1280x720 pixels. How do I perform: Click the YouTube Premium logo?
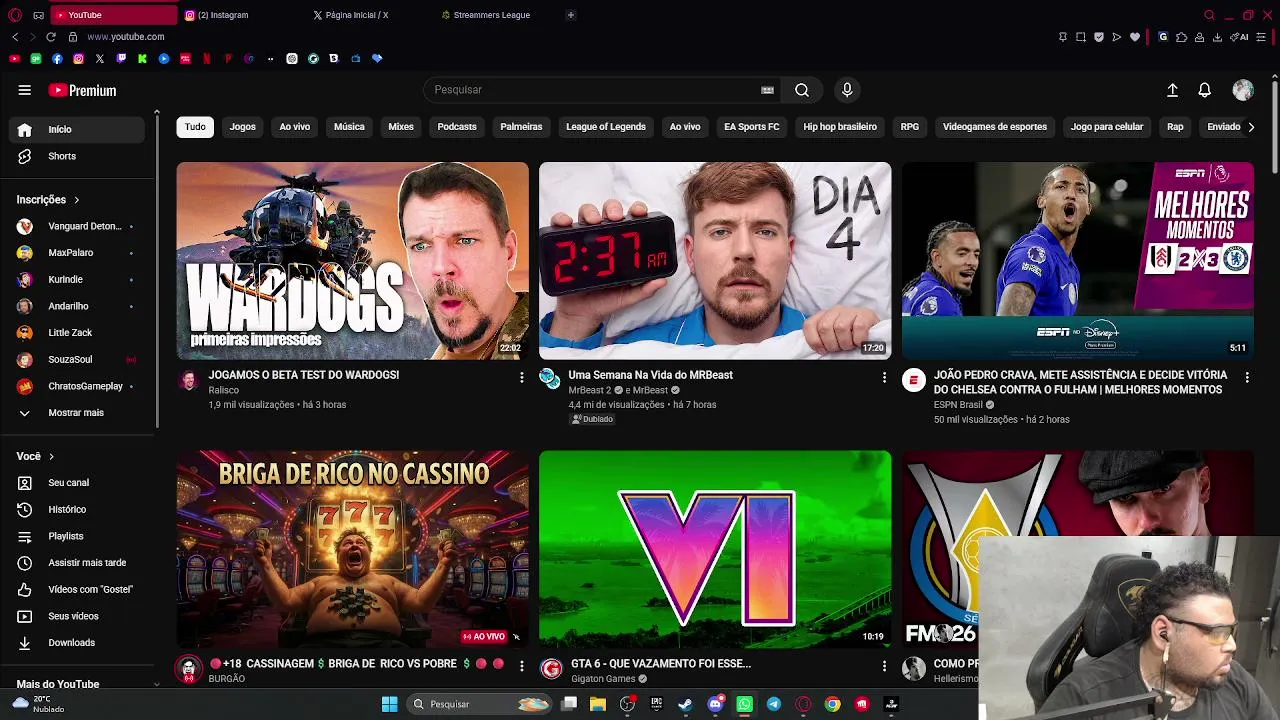tap(82, 90)
